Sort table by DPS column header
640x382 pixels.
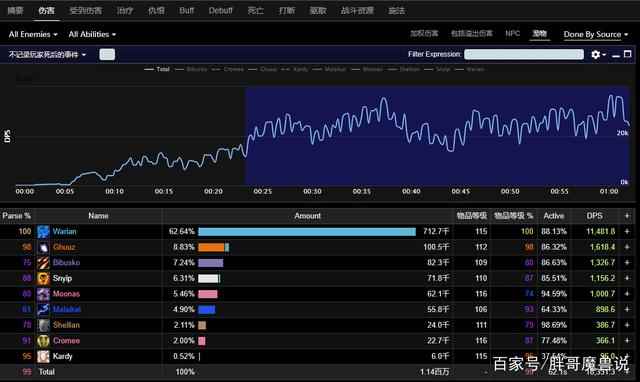tap(594, 216)
